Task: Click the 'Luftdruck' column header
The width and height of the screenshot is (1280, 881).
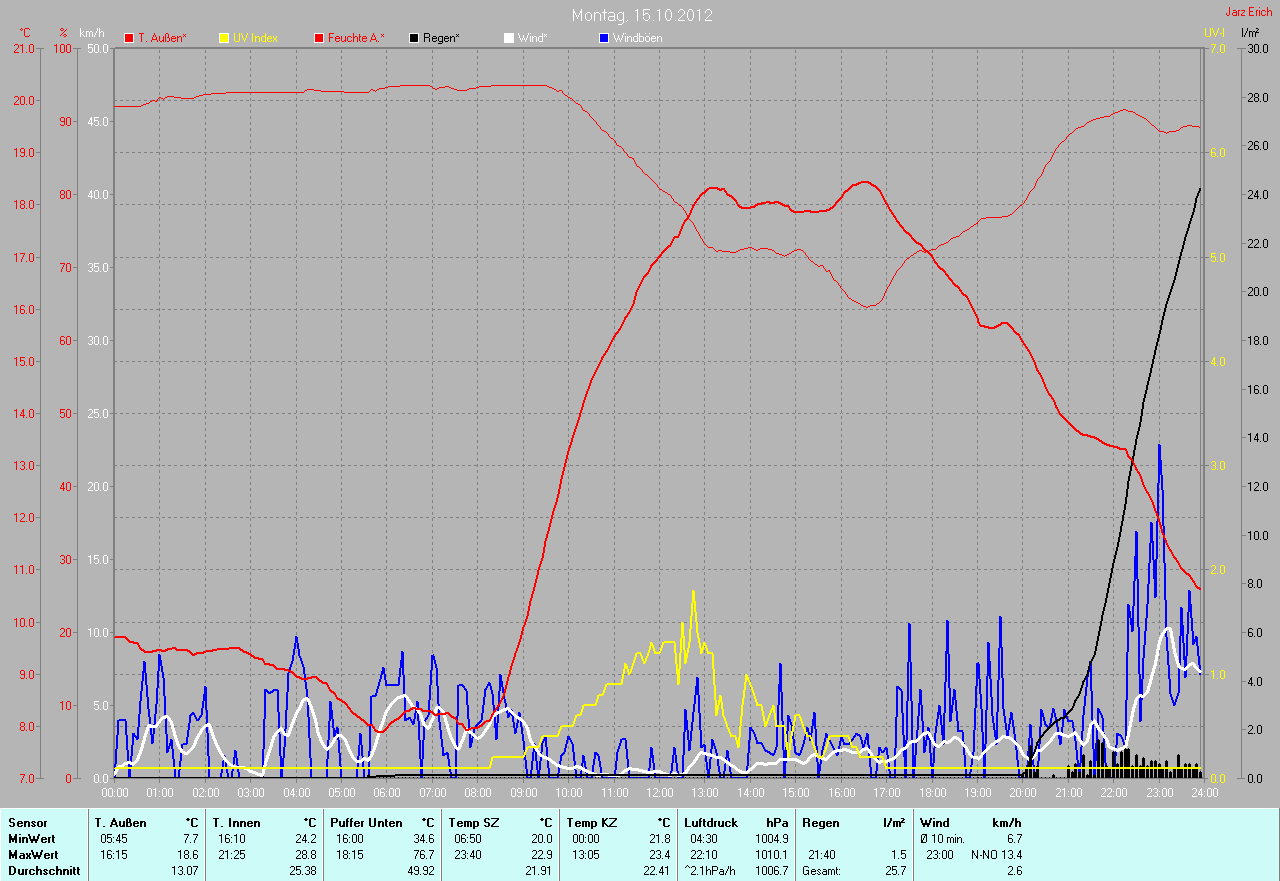Action: (709, 822)
